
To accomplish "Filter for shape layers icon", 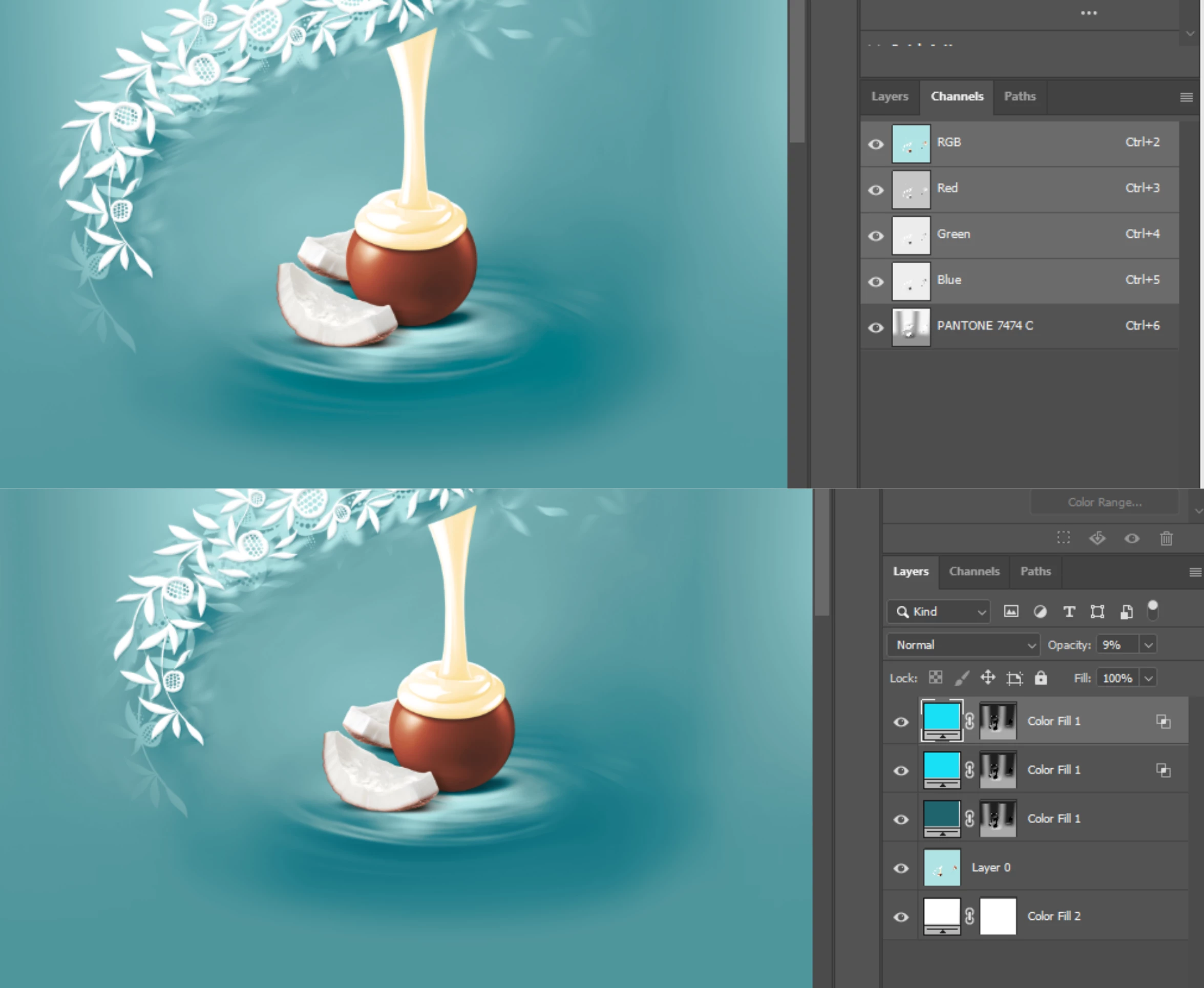I will (x=1097, y=611).
